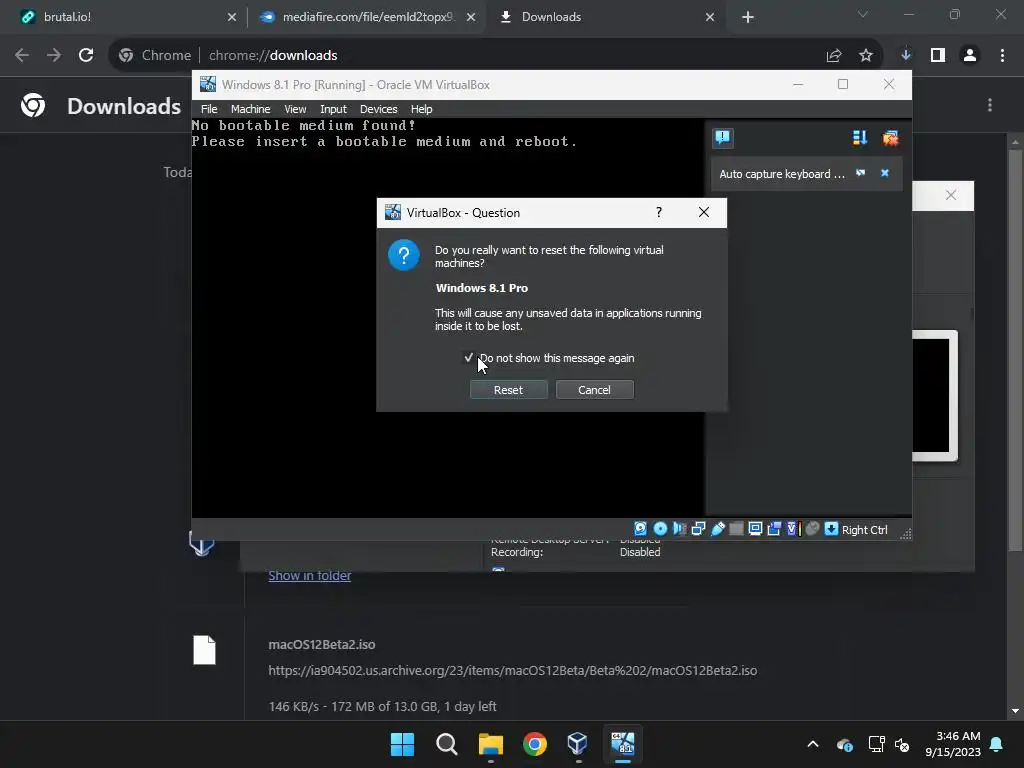This screenshot has width=1024, height=768.
Task: Toggle Chrome side panel icon
Action: tap(938, 56)
